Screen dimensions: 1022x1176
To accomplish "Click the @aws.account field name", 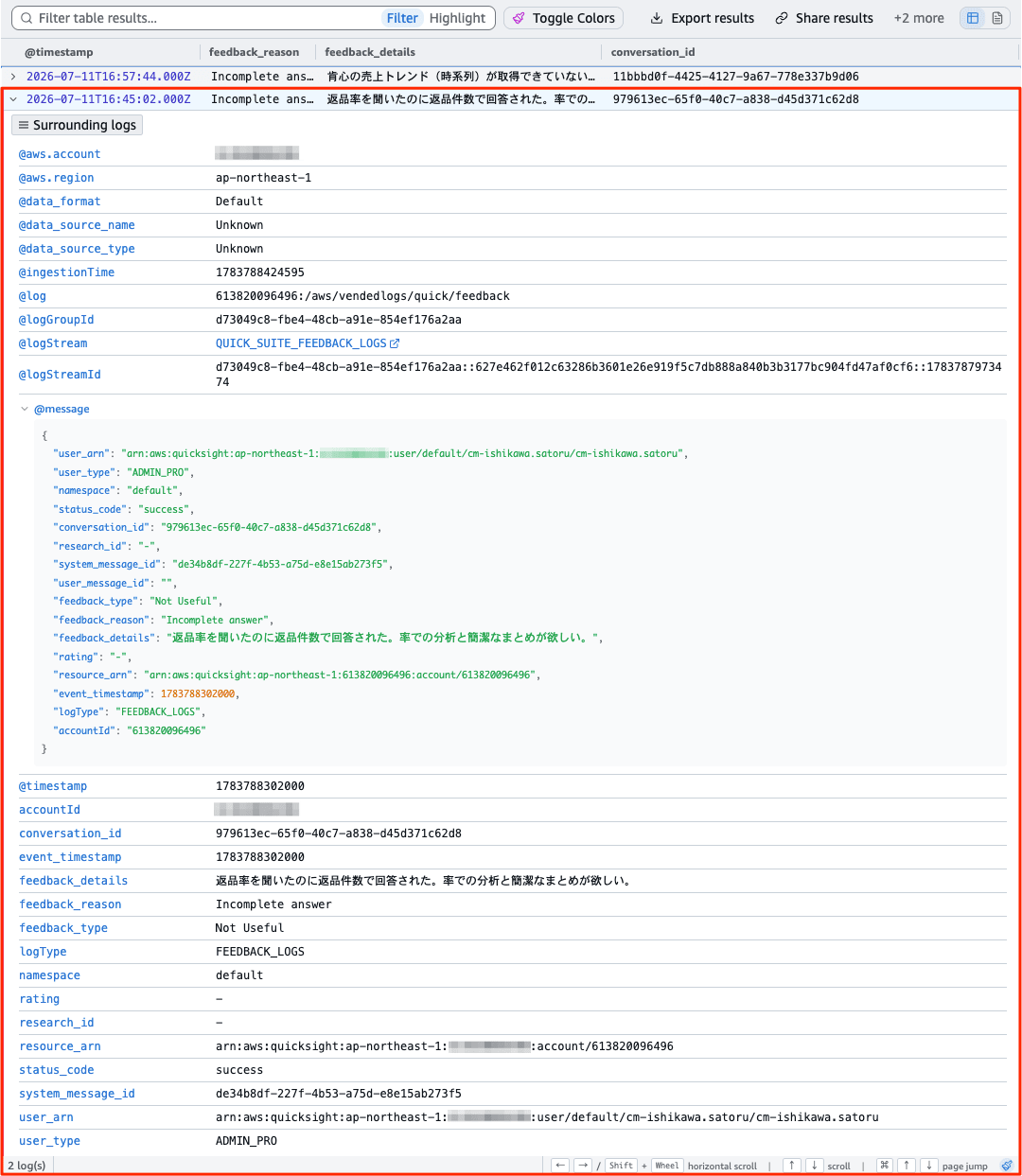I will (x=60, y=154).
